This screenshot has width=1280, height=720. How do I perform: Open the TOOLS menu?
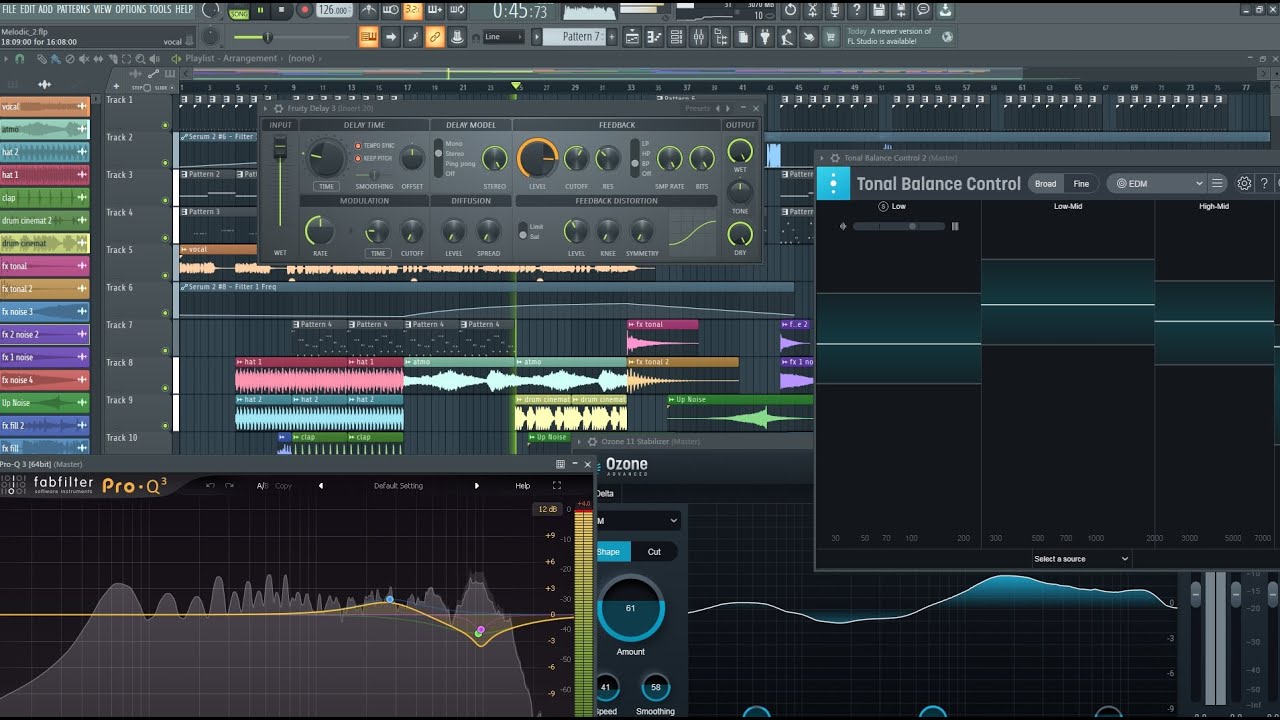click(x=160, y=9)
